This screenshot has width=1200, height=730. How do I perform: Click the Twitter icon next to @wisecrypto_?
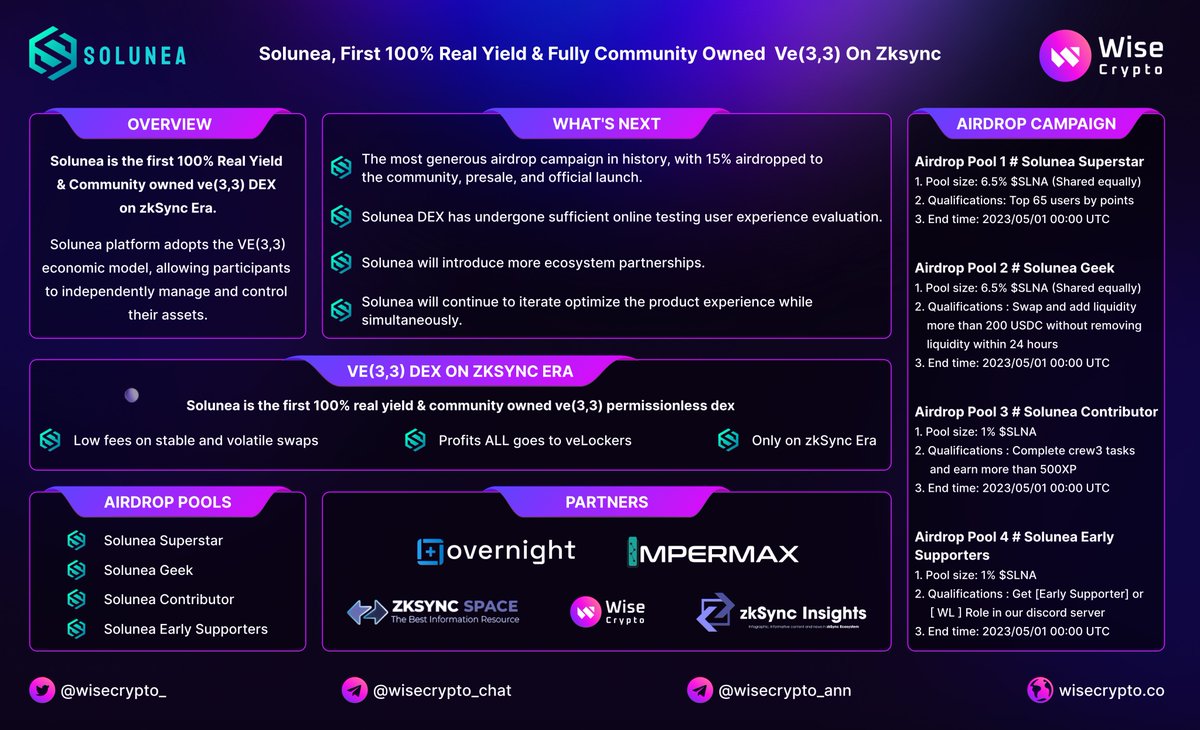point(43,690)
